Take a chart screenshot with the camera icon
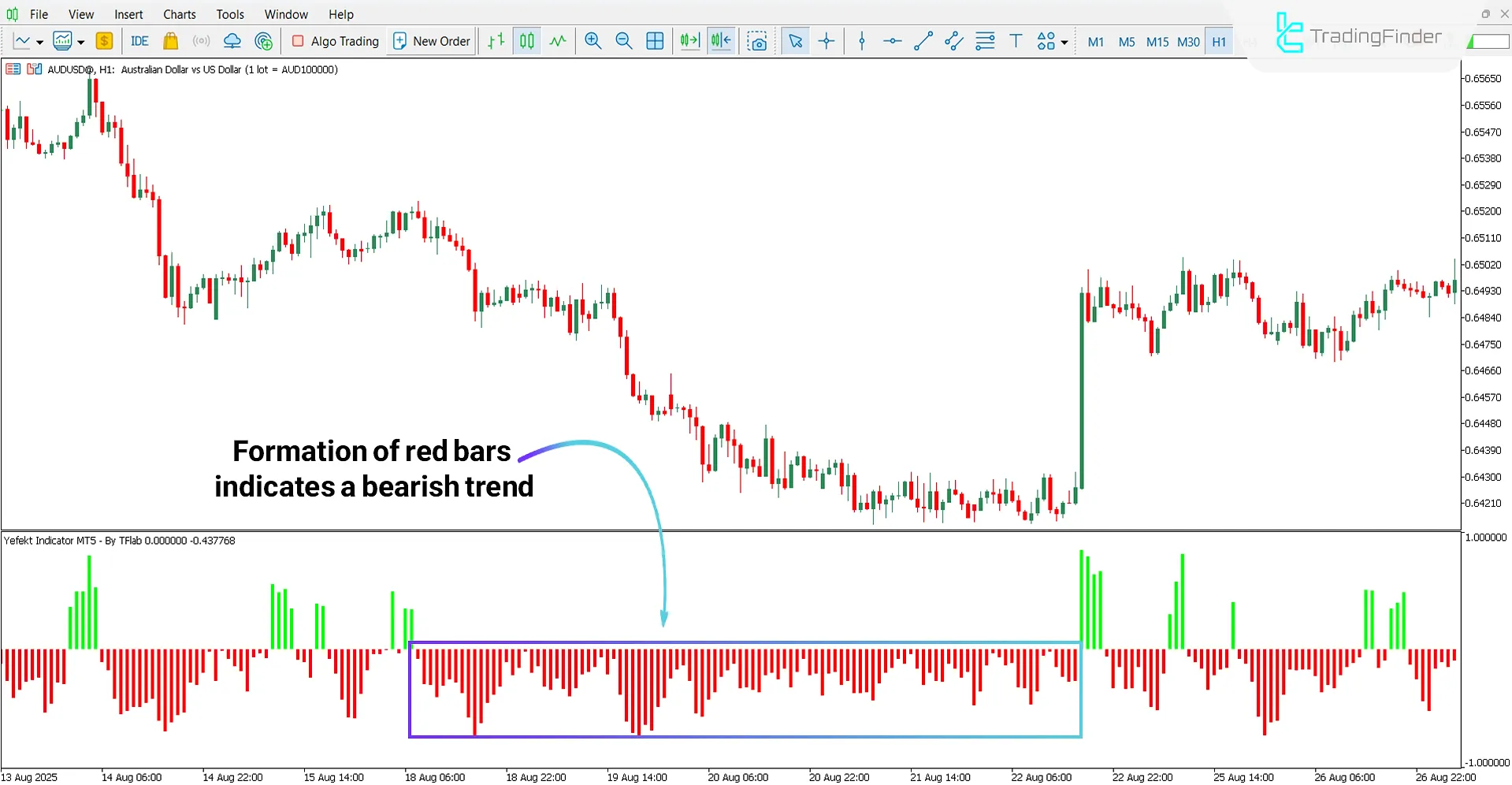 click(x=757, y=40)
